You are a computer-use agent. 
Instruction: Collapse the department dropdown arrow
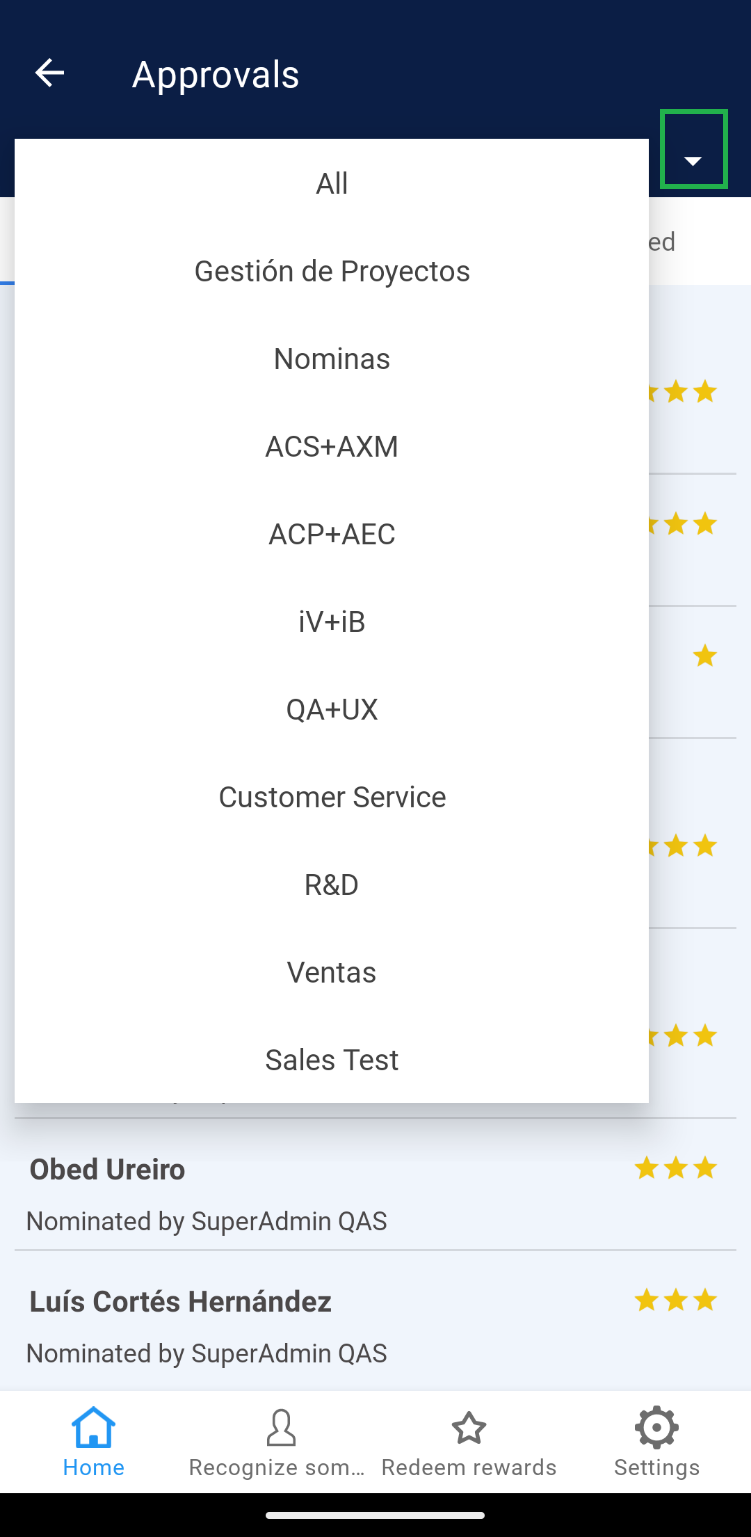[693, 161]
